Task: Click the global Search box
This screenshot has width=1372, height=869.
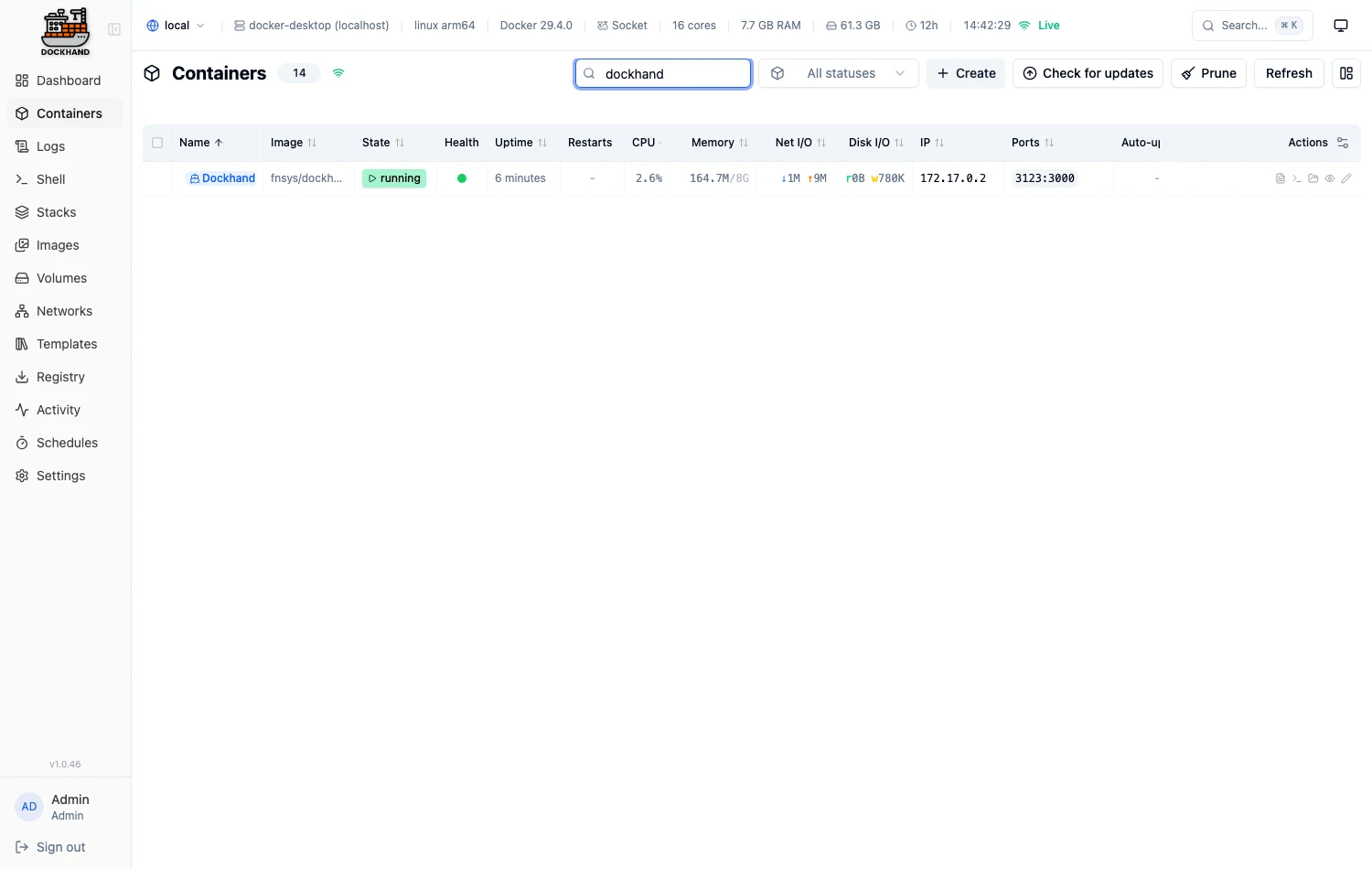Action: tap(1251, 26)
